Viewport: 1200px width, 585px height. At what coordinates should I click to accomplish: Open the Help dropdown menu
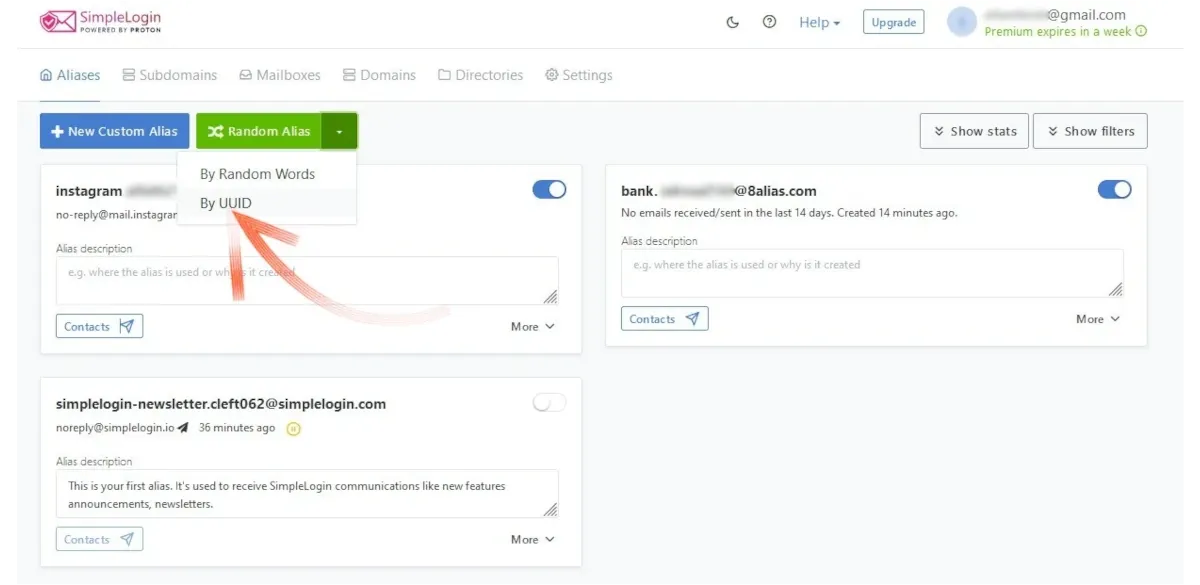pyautogui.click(x=819, y=22)
